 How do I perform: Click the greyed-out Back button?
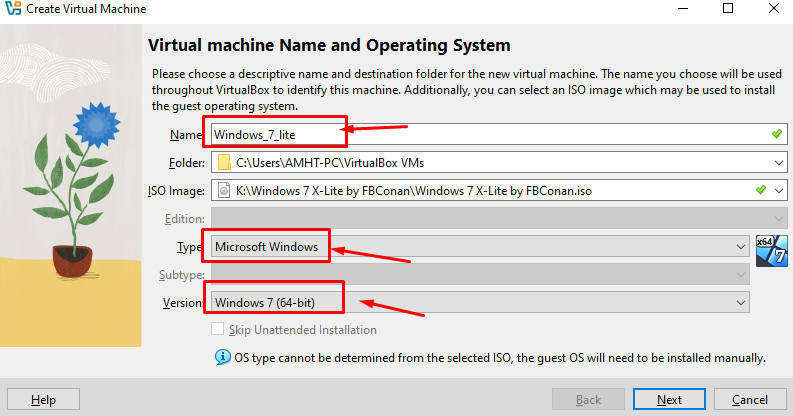588,399
